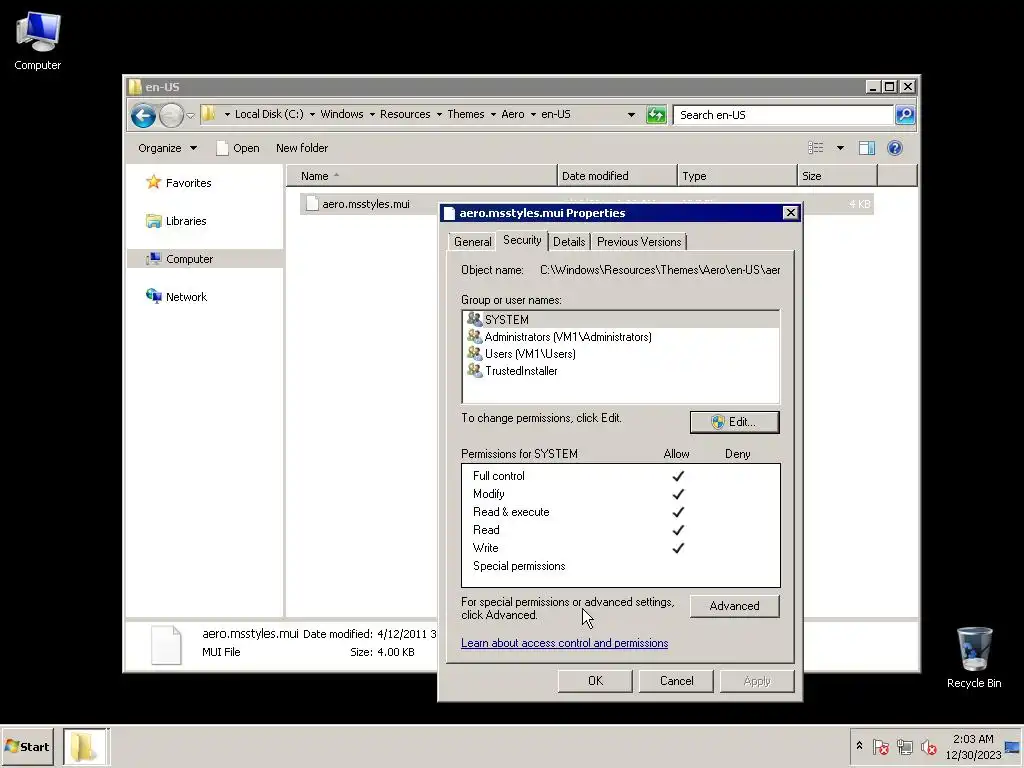Image resolution: width=1024 pixels, height=768 pixels.
Task: Click the Explorer Forward arrow button
Action: 171,116
